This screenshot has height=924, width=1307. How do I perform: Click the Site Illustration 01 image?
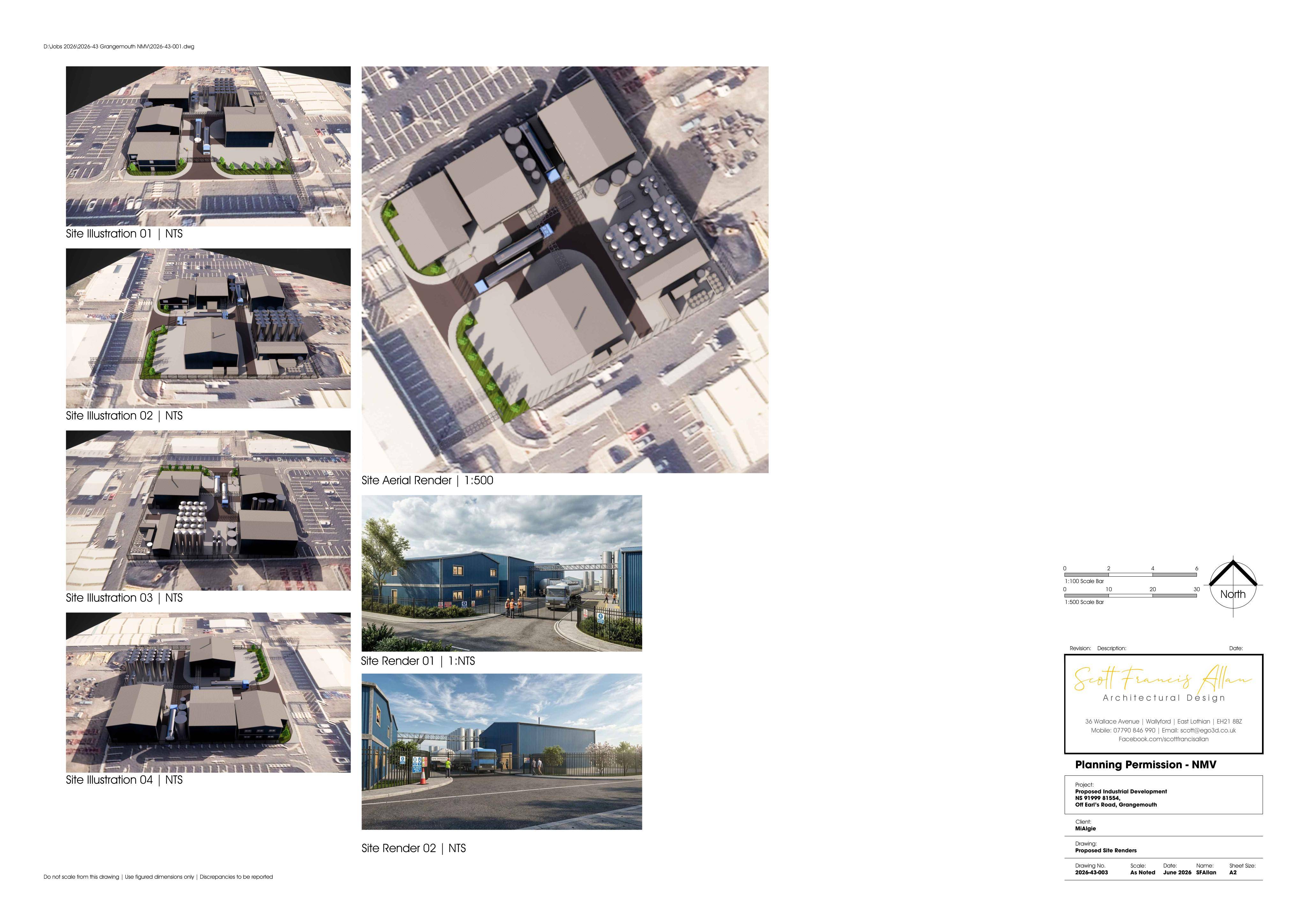coord(208,146)
